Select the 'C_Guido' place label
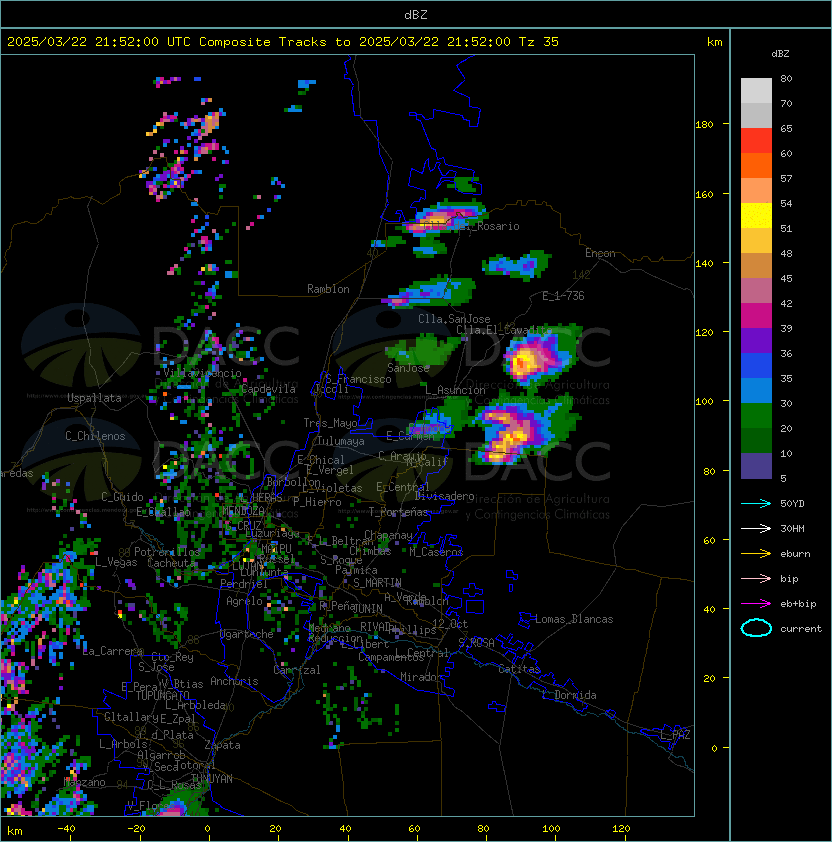Viewport: 832px width, 842px height. (x=122, y=497)
